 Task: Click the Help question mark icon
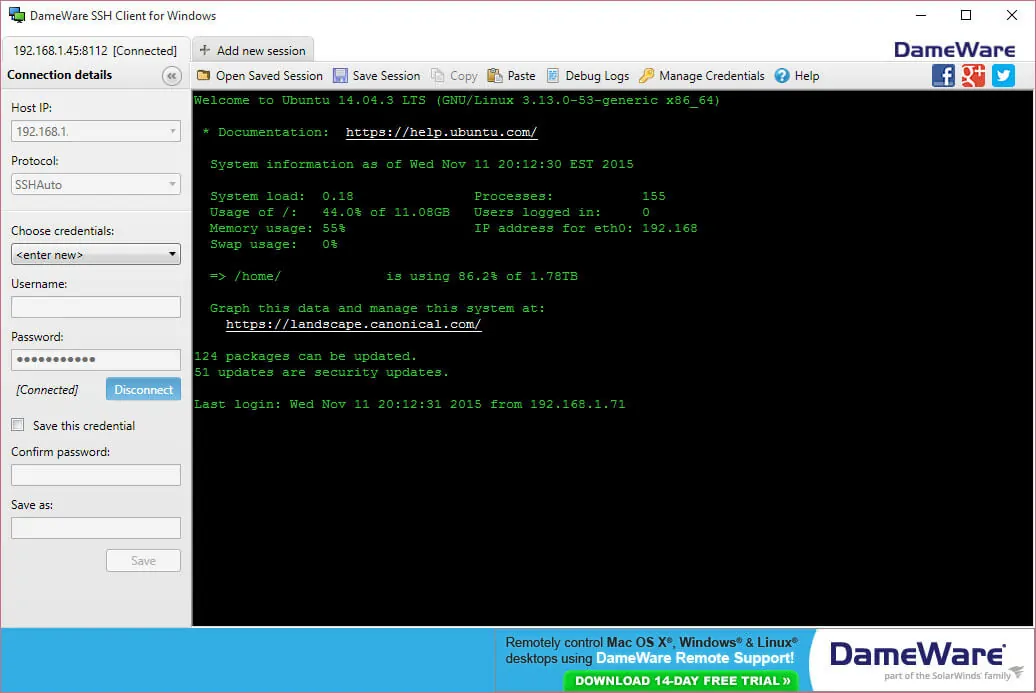[x=782, y=75]
